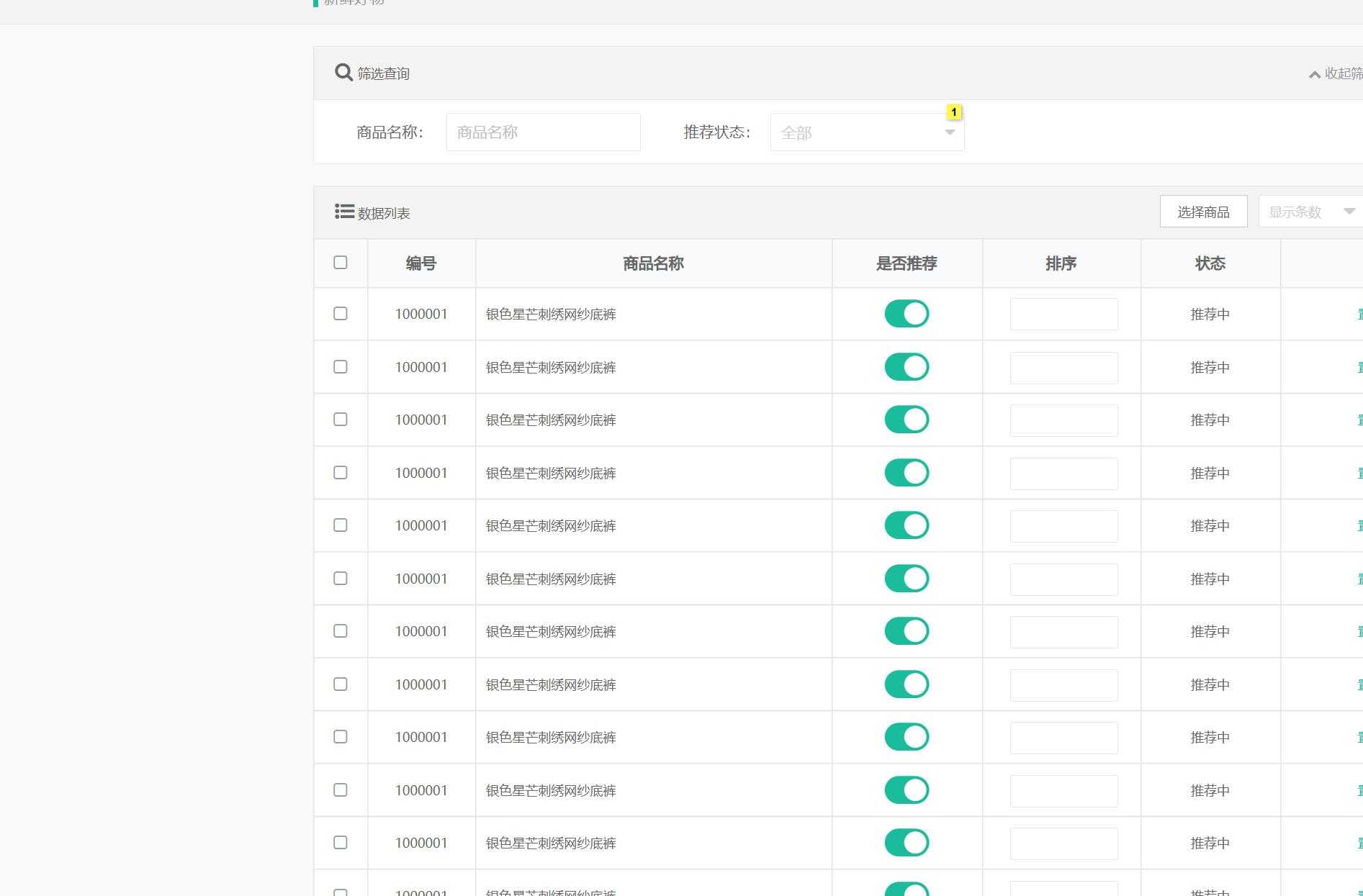The height and width of the screenshot is (896, 1363).
Task: Click the 商品名称 column header
Action: (x=653, y=263)
